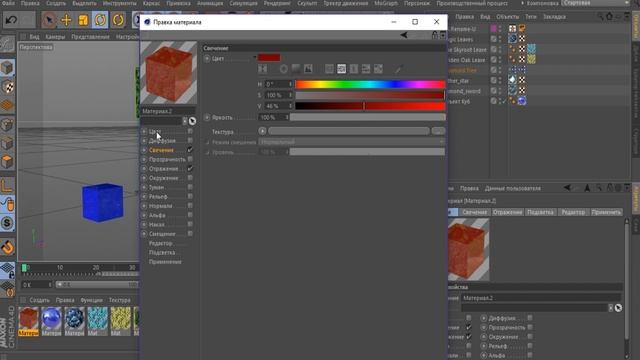Toggle compact mode icon in color picker
The image size is (640, 360).
pyautogui.click(x=263, y=69)
